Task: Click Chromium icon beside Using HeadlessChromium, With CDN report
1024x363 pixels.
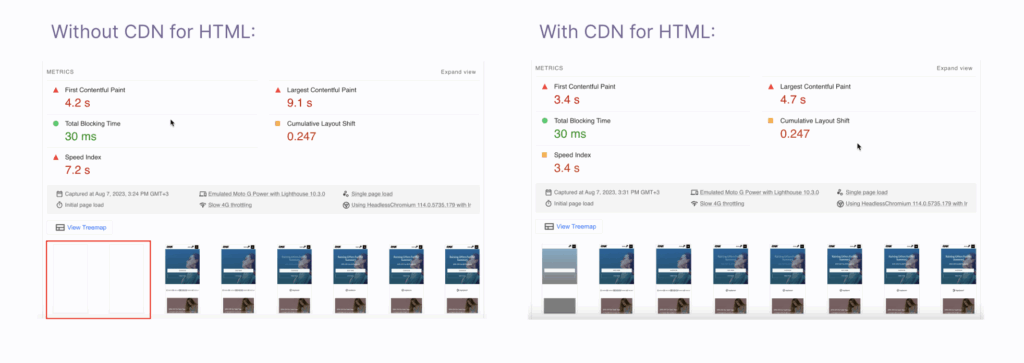Action: pos(840,204)
